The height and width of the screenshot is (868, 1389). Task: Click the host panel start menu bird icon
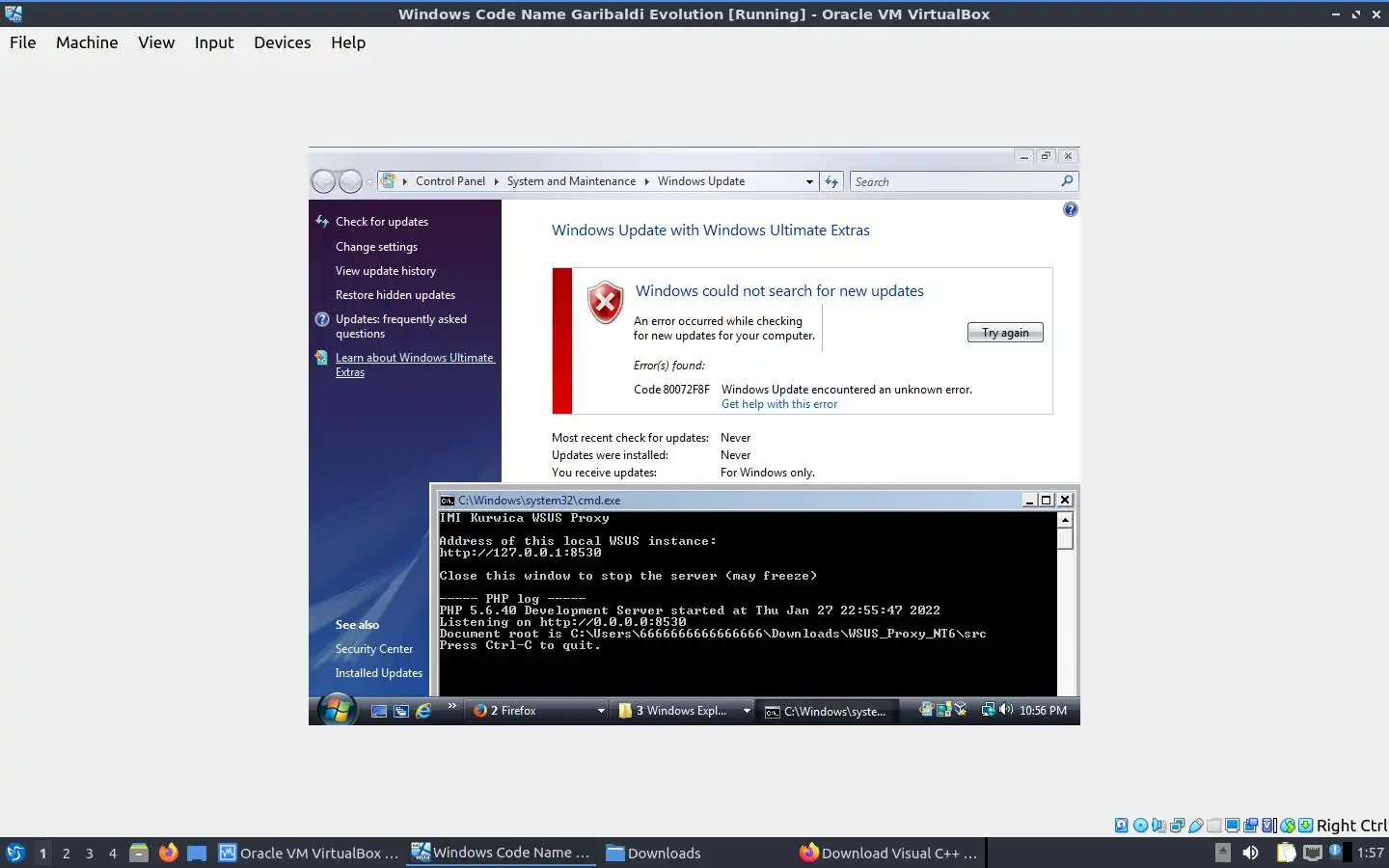[15, 853]
